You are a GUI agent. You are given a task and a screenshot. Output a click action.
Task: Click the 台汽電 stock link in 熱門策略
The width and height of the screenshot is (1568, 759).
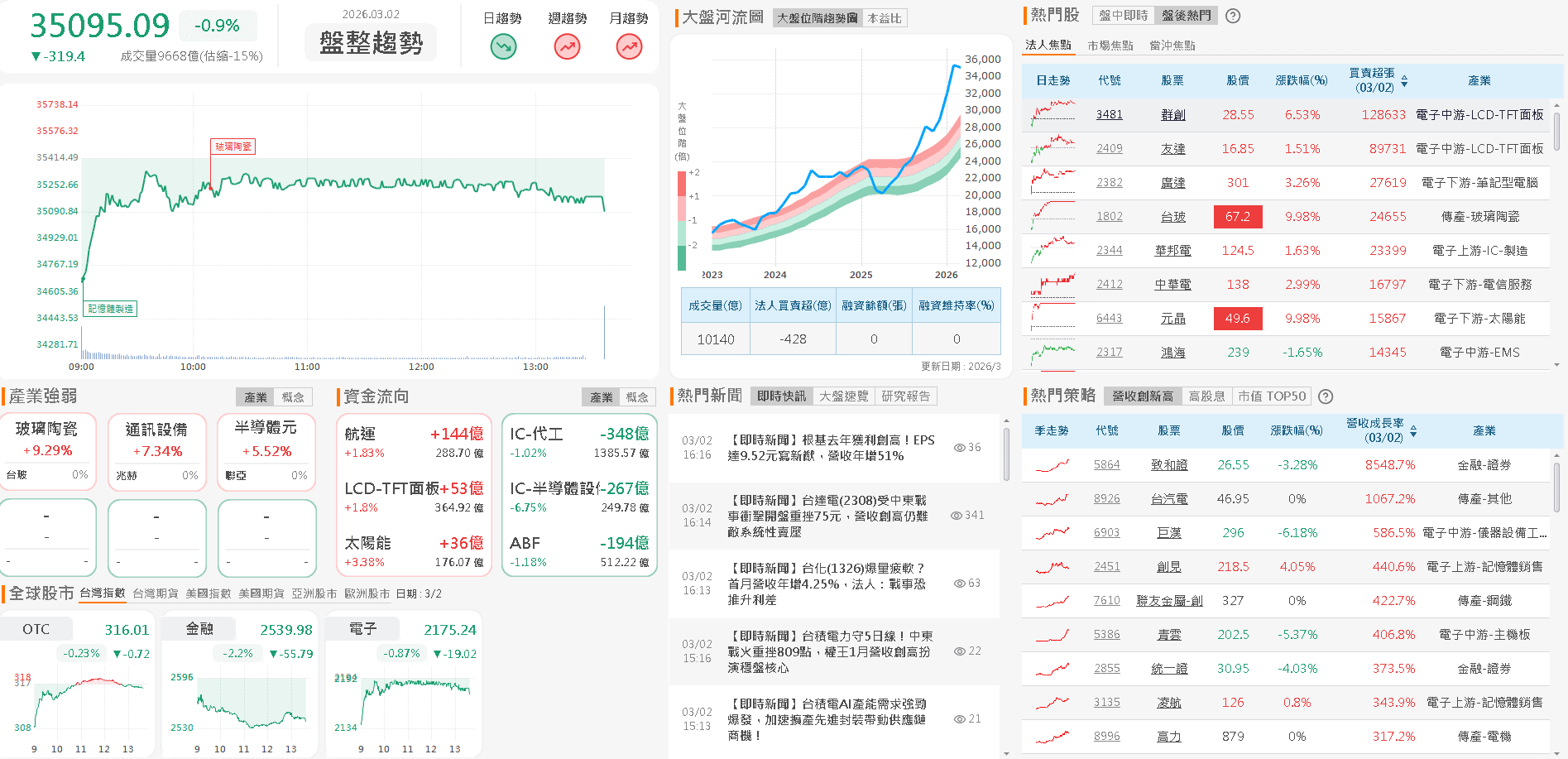(1169, 499)
